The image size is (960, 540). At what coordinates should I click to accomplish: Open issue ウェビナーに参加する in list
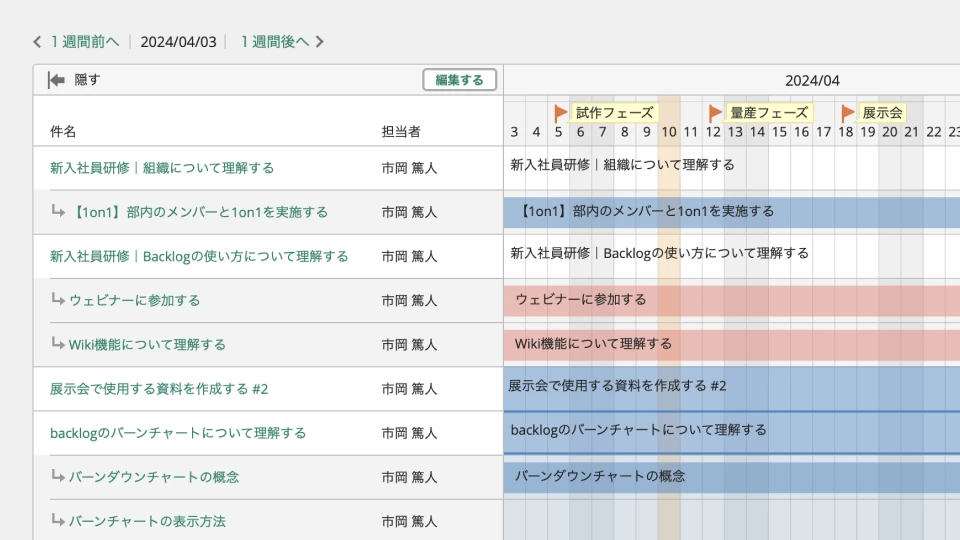pos(134,300)
